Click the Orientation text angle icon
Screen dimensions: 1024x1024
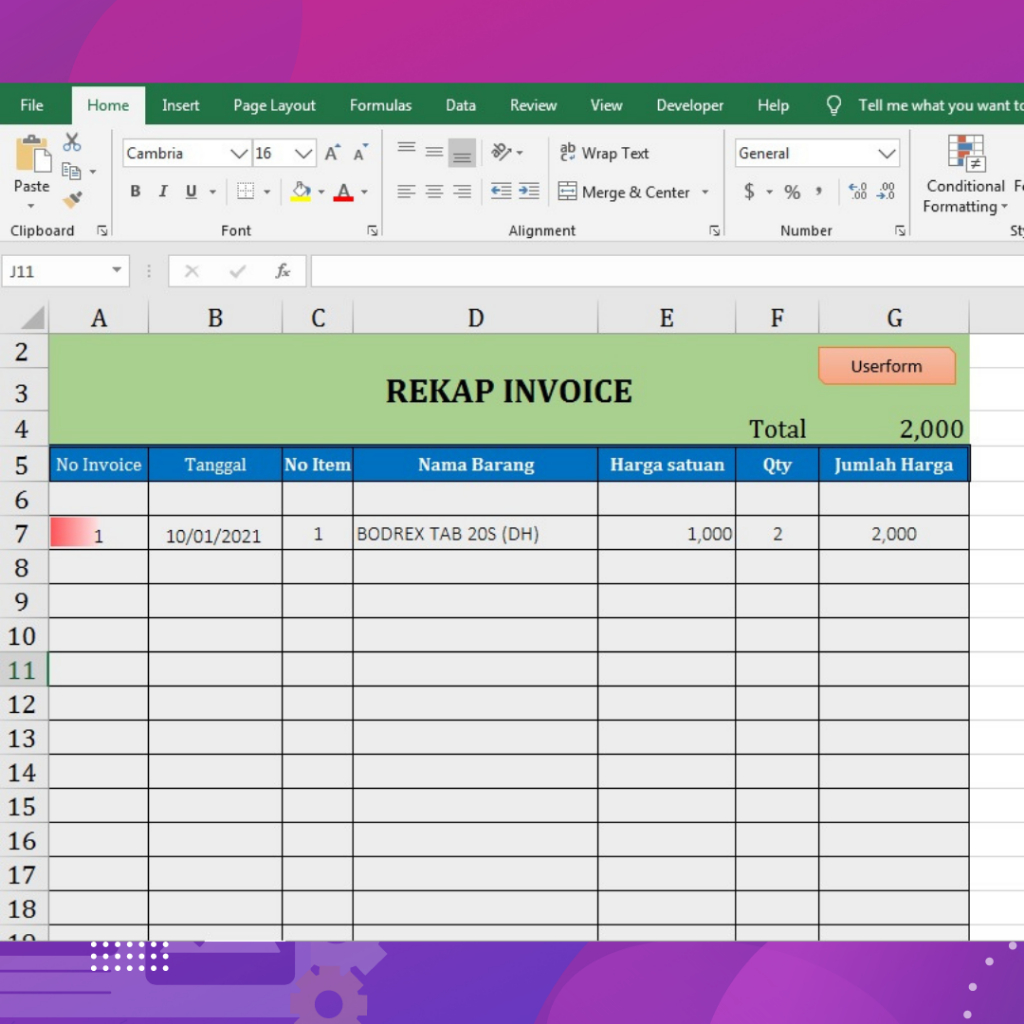click(x=501, y=152)
